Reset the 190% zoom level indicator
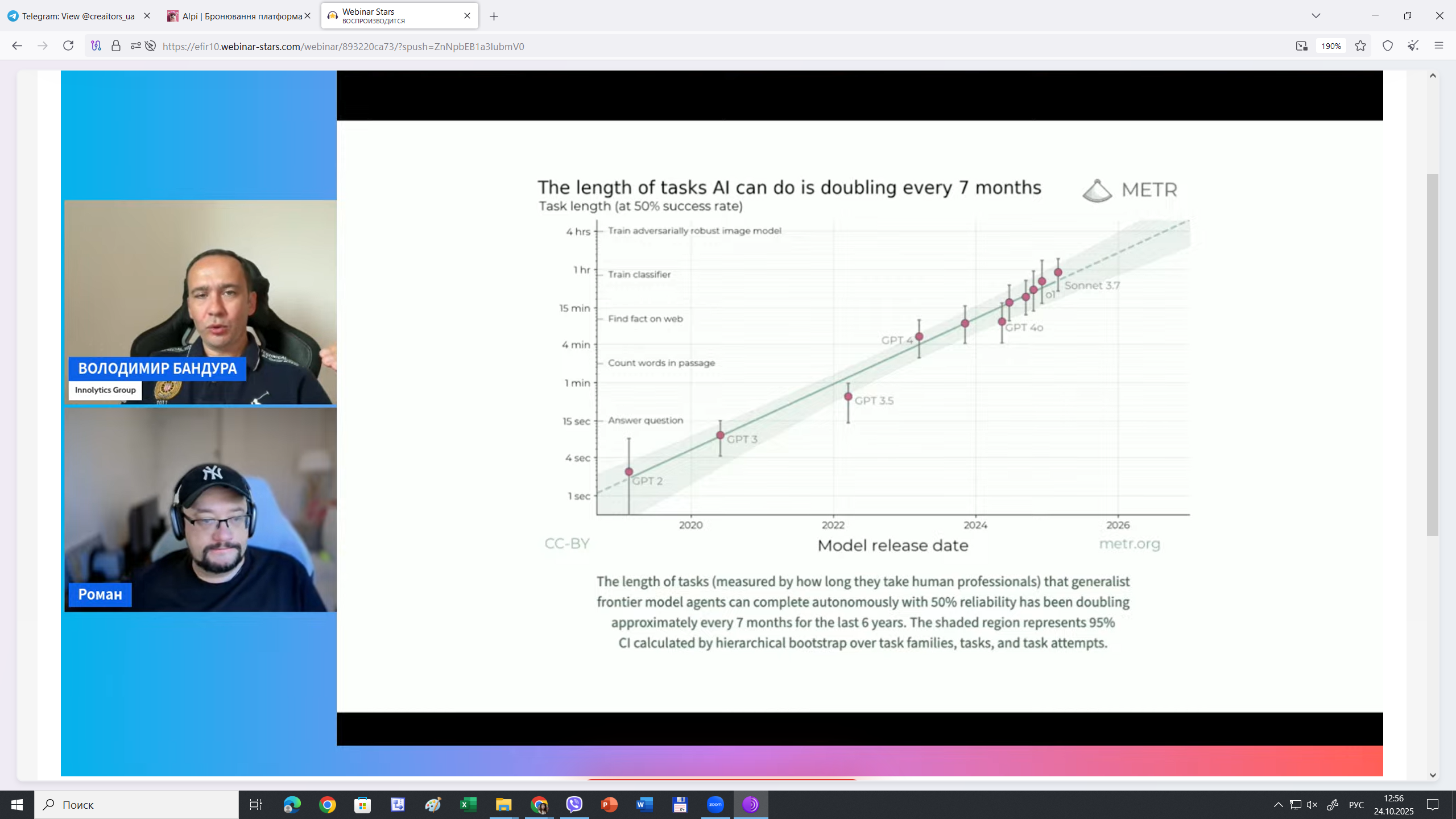 tap(1331, 46)
